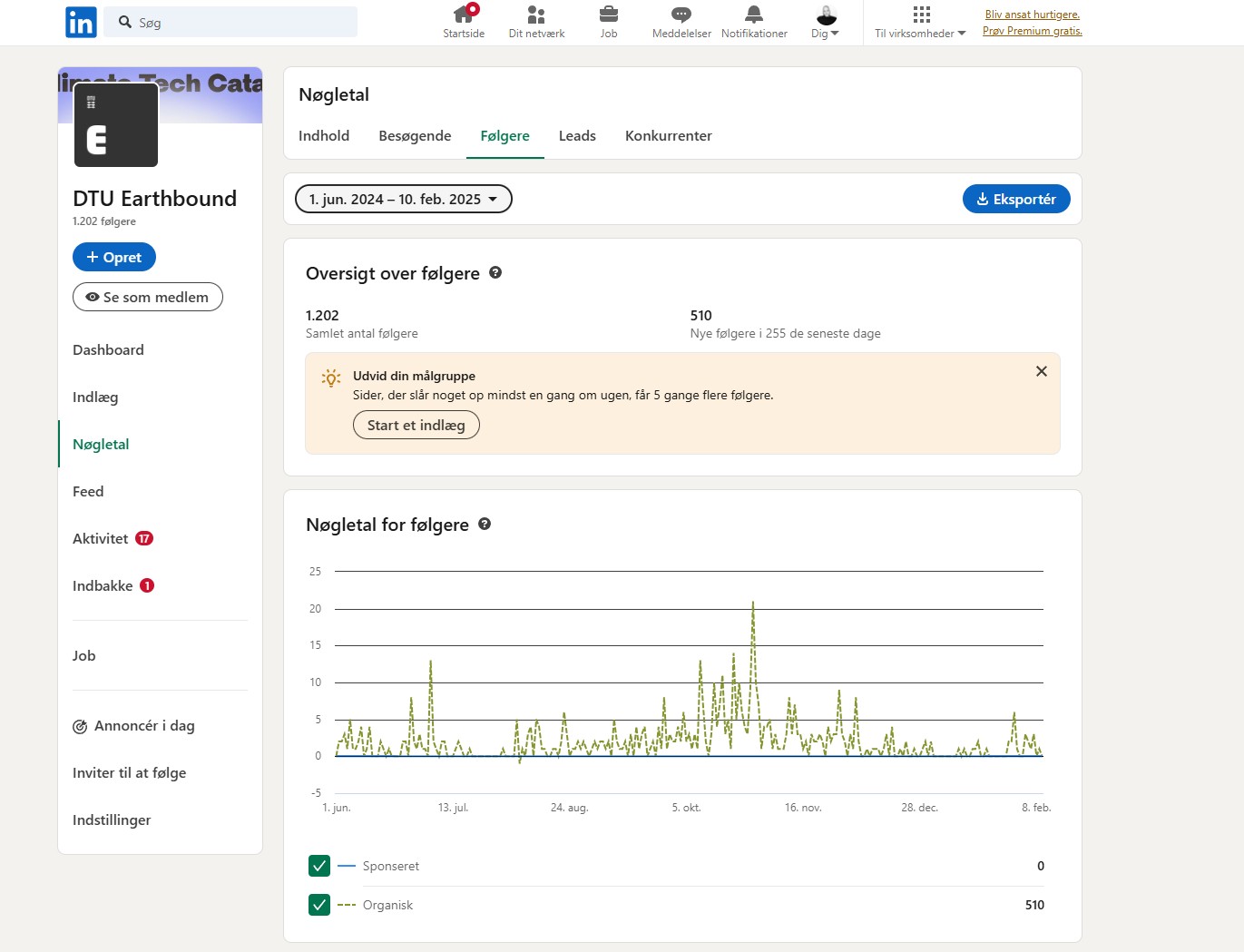Click the profile avatar picture
Screen dimensions: 1244x952
[827, 15]
